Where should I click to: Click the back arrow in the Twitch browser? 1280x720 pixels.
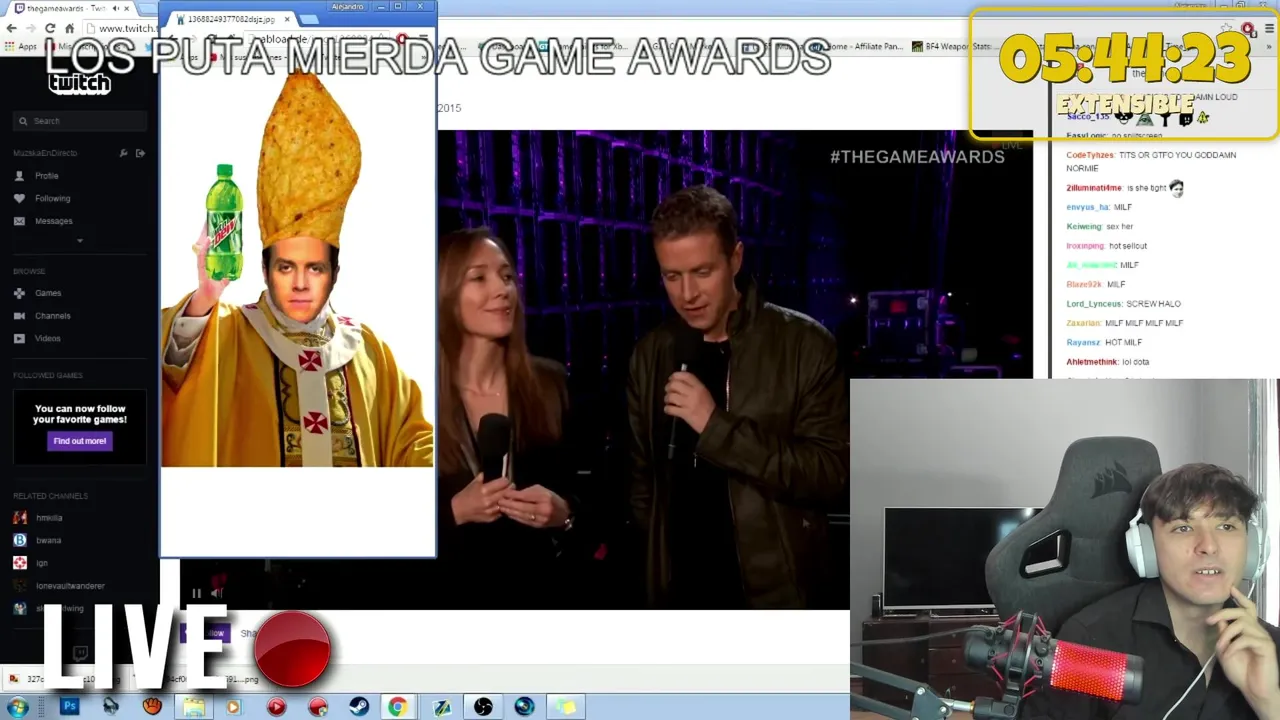pyautogui.click(x=11, y=28)
